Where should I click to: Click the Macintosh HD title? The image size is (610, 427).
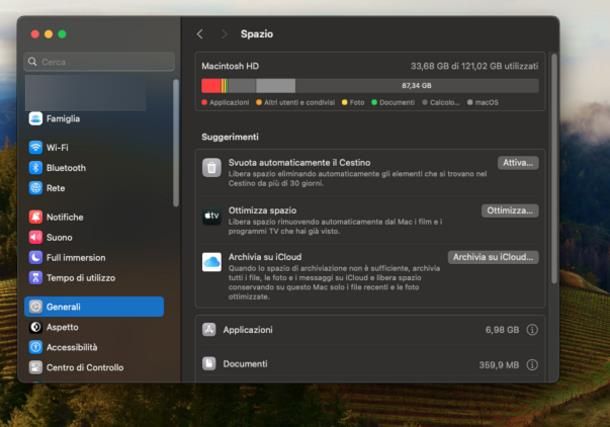point(230,66)
